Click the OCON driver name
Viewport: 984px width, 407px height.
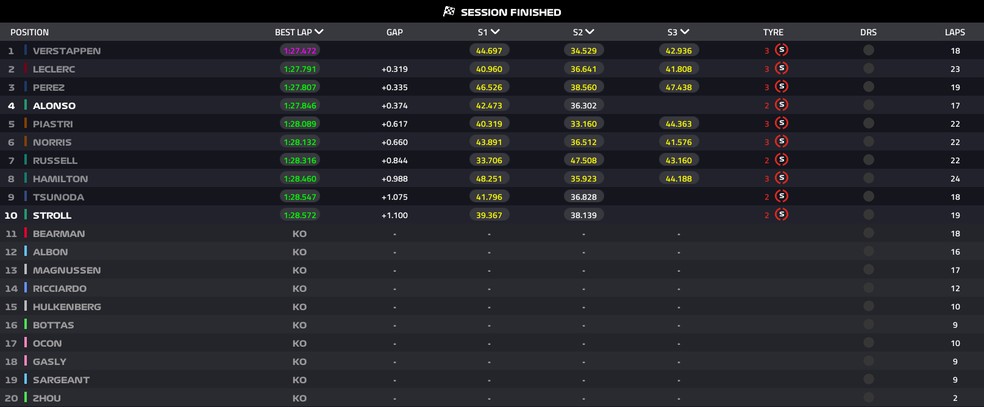coord(47,343)
